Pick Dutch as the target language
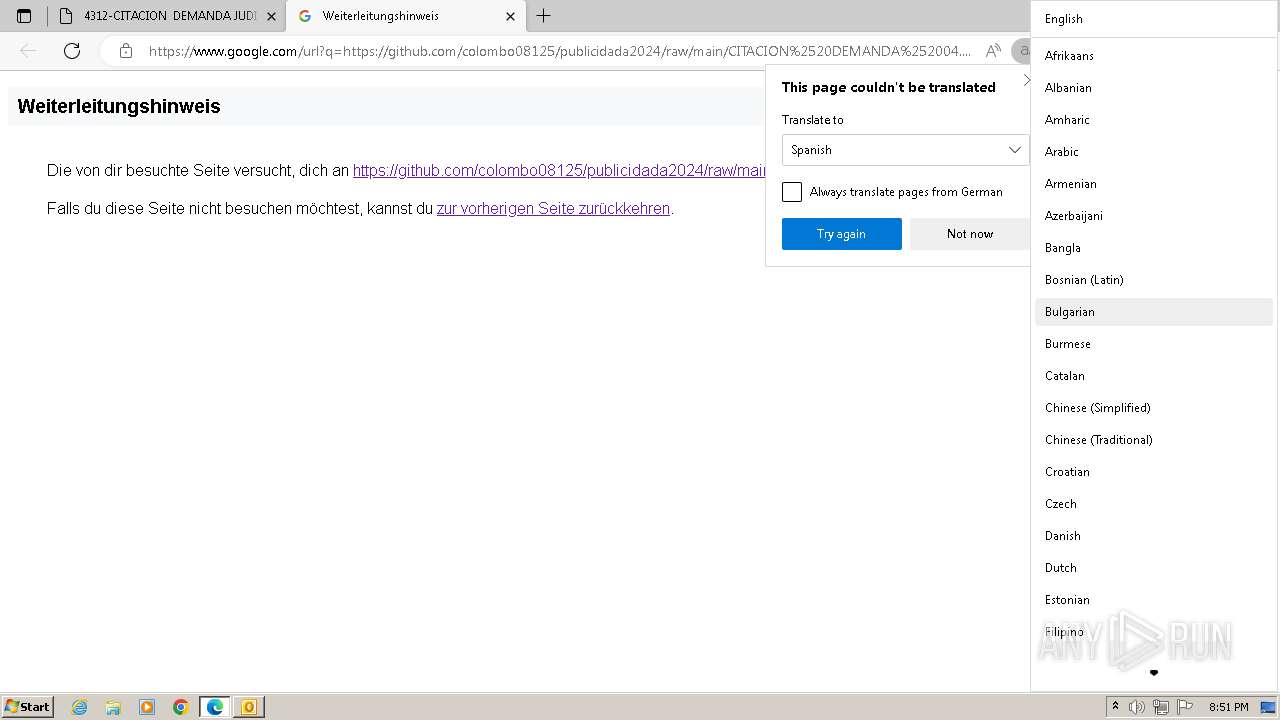Screen dimensions: 1280x720 click(1154, 568)
